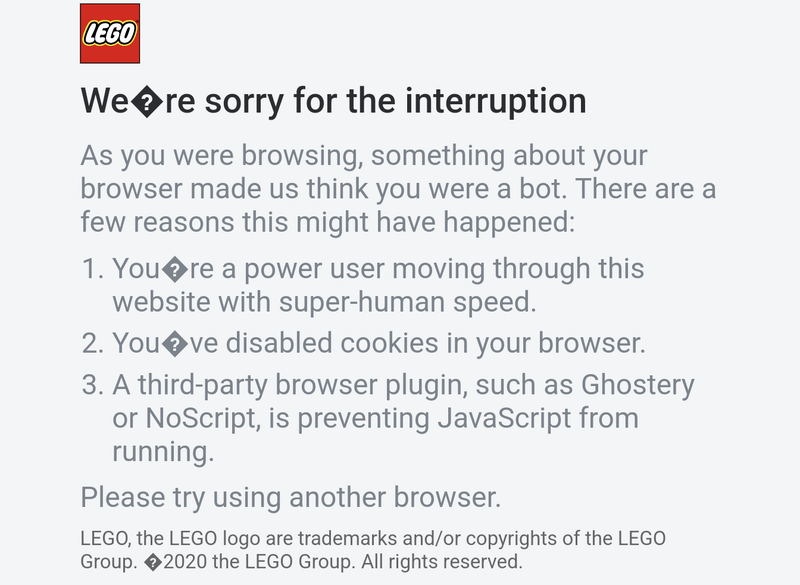Click list number "3." marker

pos(93,385)
